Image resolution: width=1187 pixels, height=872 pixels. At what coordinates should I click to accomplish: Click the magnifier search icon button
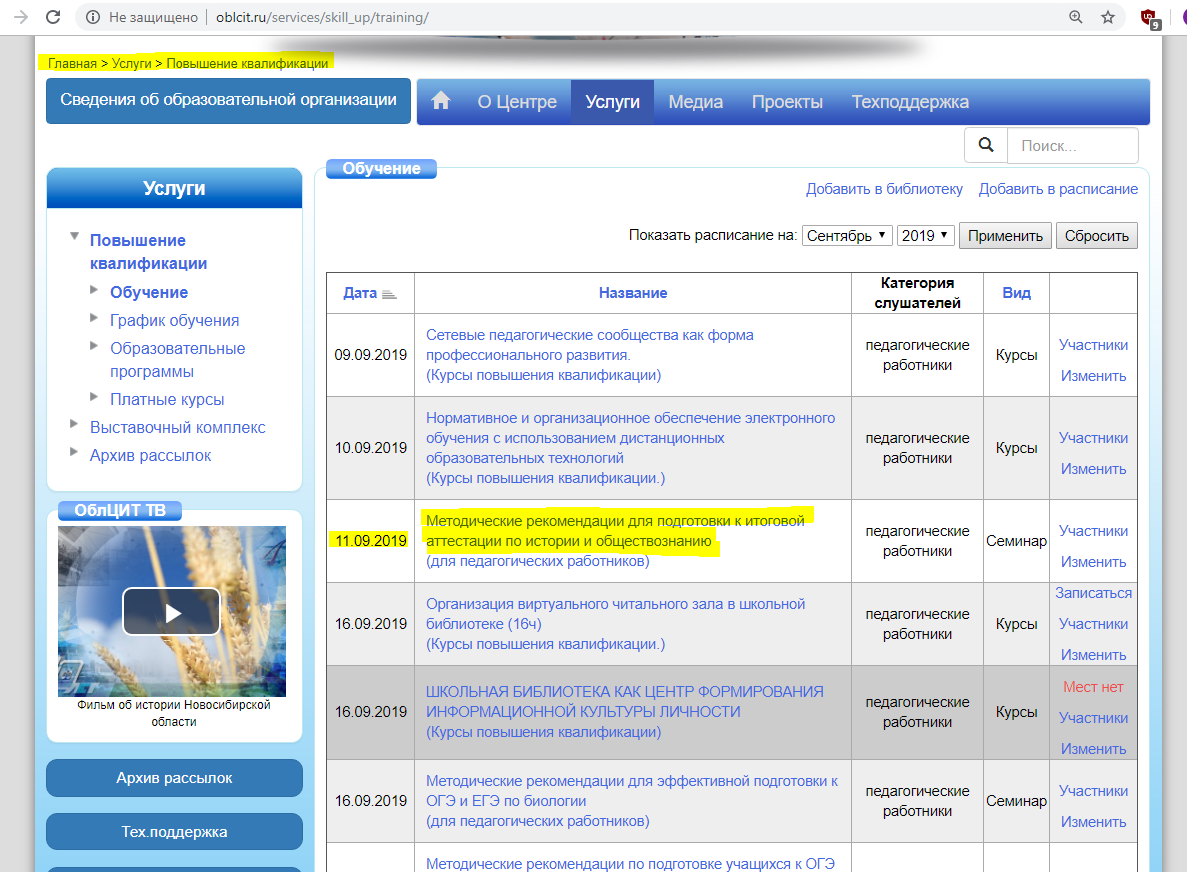pyautogui.click(x=986, y=145)
